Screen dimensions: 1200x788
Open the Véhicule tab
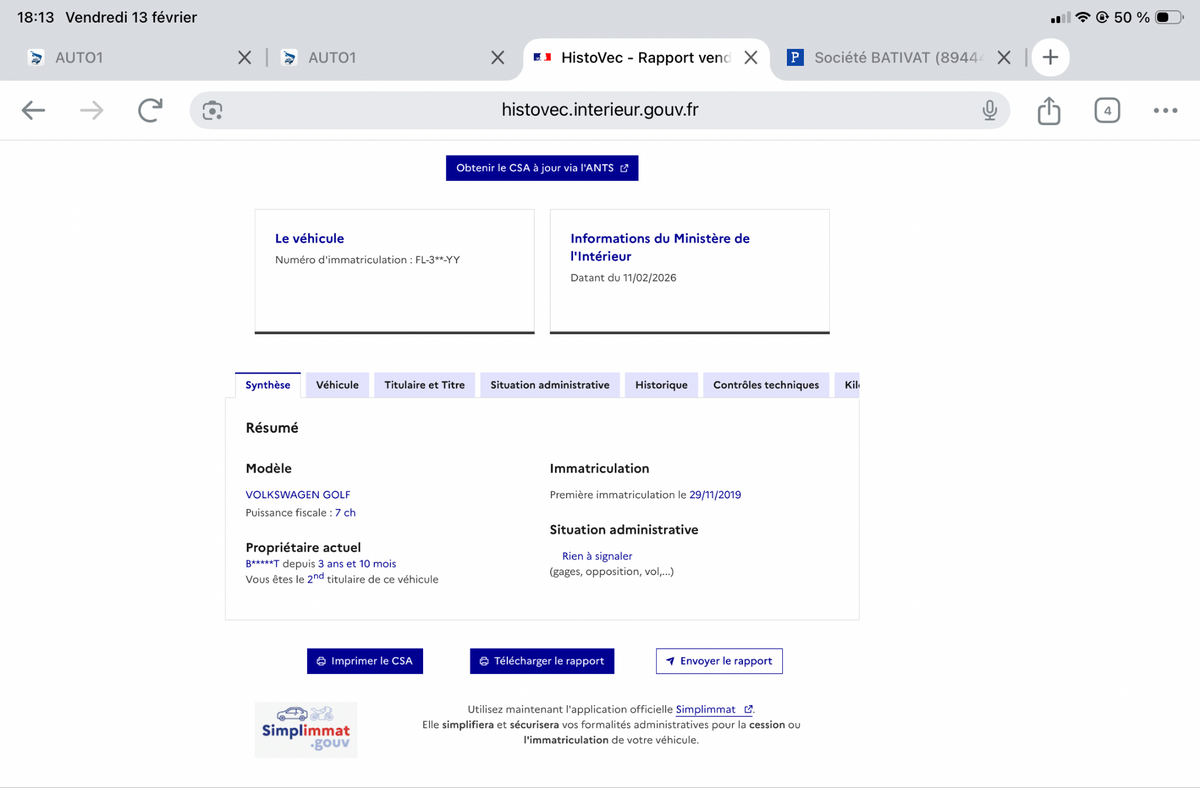[337, 385]
